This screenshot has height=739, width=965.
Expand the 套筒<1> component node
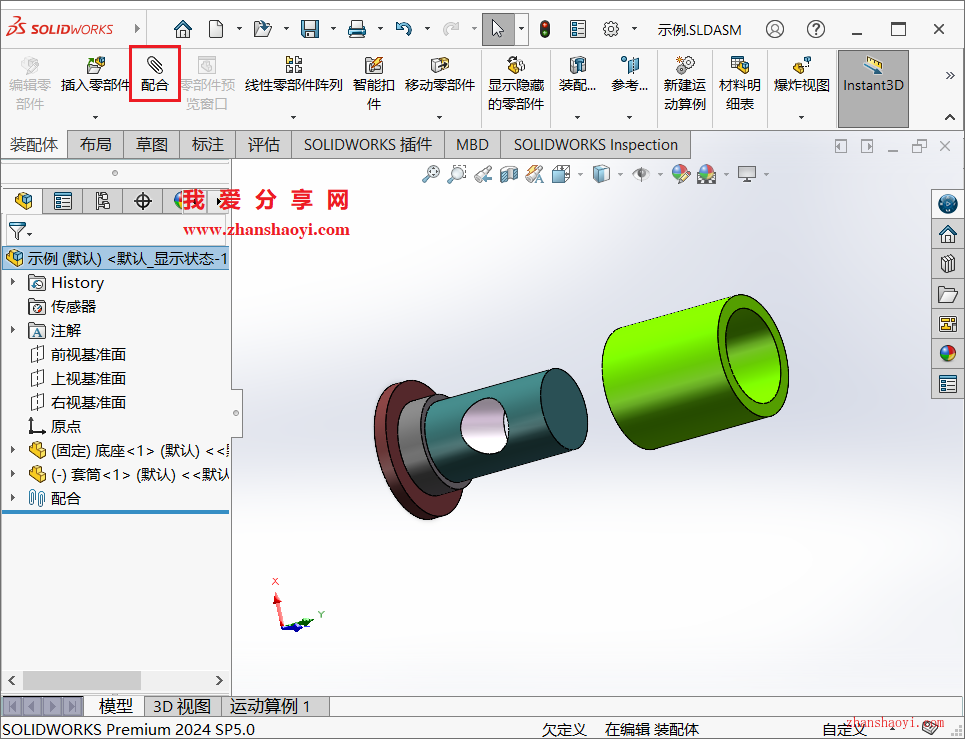click(13, 474)
